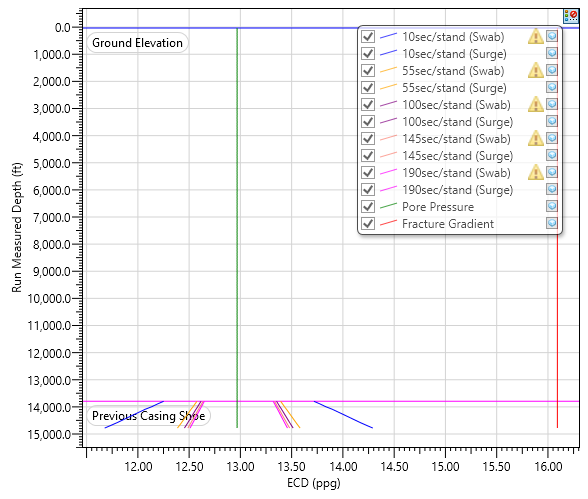Click the 13.00 tick label on ECD axis
Viewport: 588px width, 499px height.
pyautogui.click(x=240, y=467)
